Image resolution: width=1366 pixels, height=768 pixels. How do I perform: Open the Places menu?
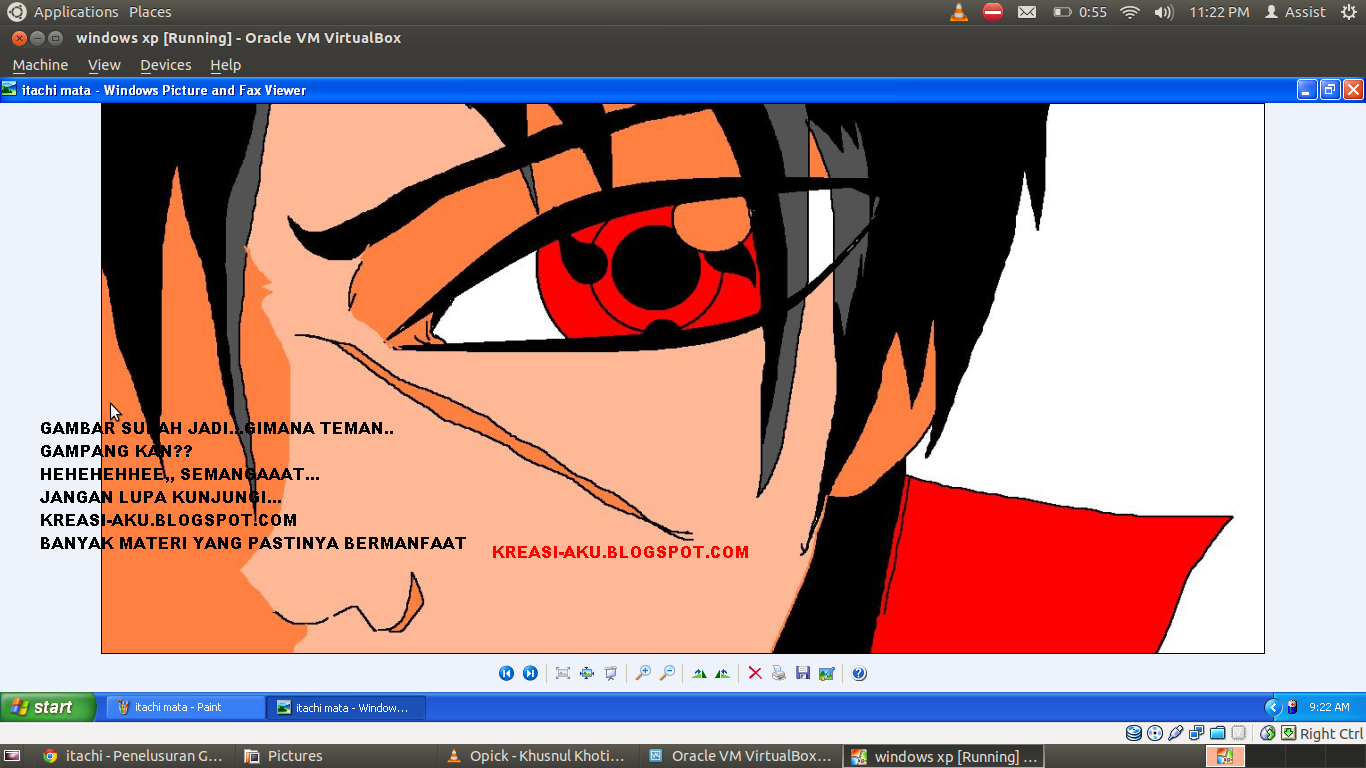(x=150, y=12)
